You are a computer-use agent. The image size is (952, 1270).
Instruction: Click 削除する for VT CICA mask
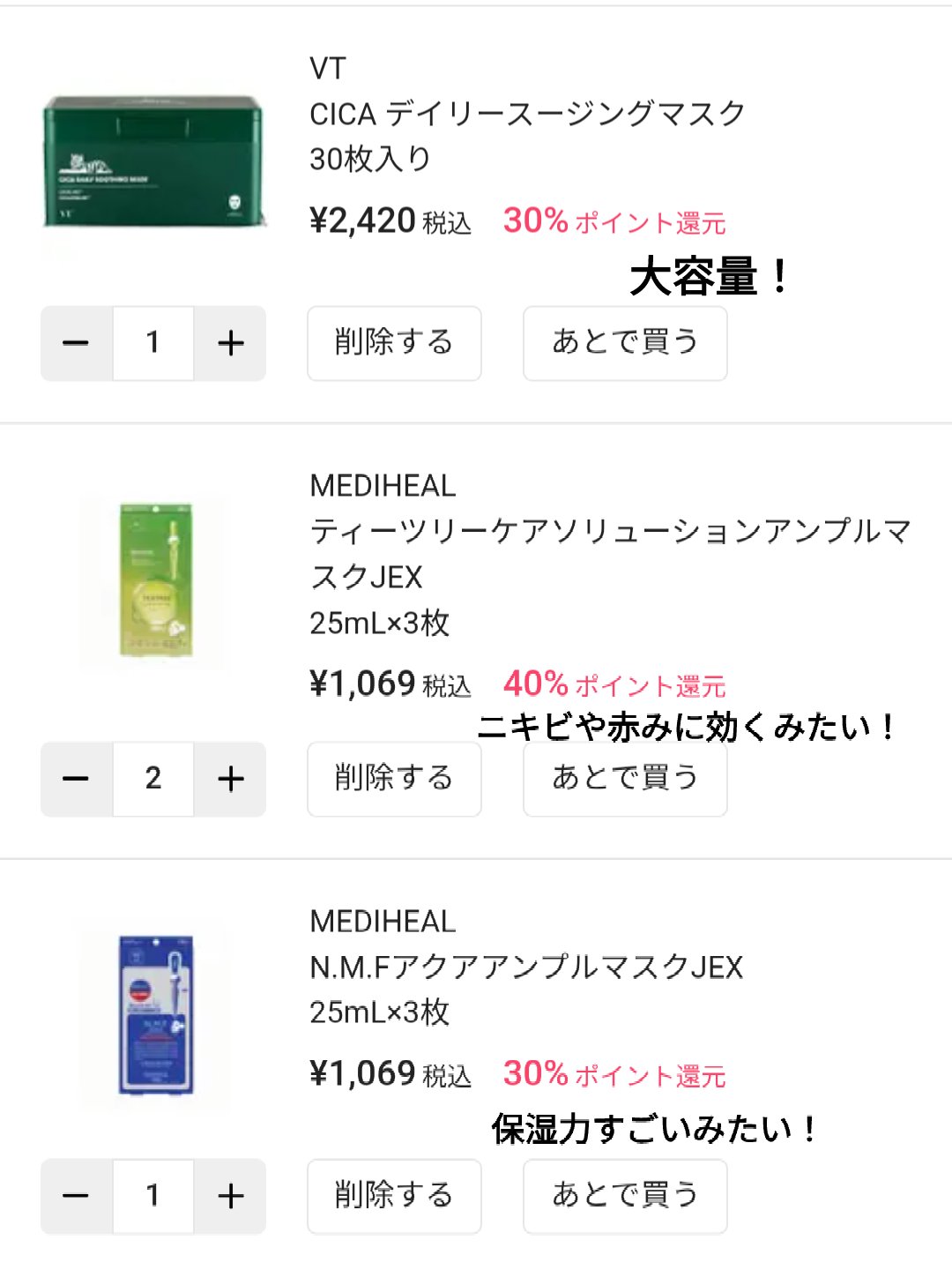pyautogui.click(x=394, y=343)
